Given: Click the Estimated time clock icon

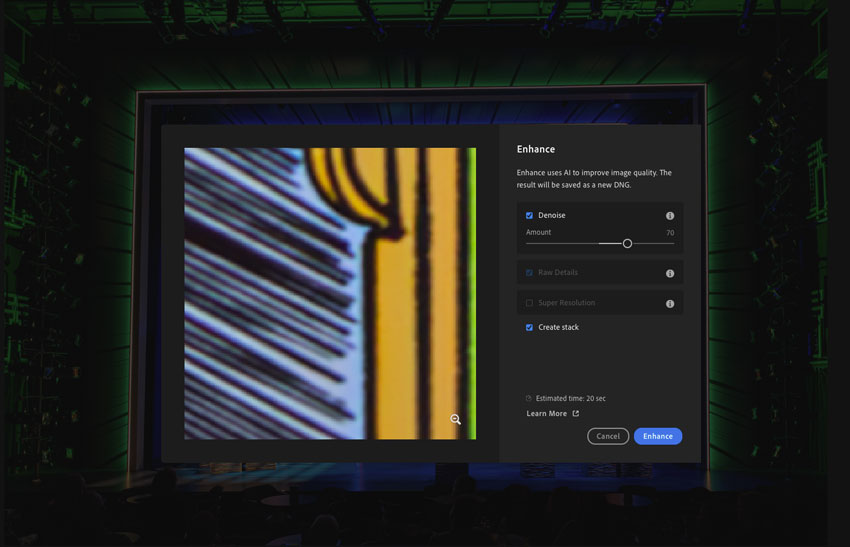Looking at the screenshot, I should (x=529, y=398).
